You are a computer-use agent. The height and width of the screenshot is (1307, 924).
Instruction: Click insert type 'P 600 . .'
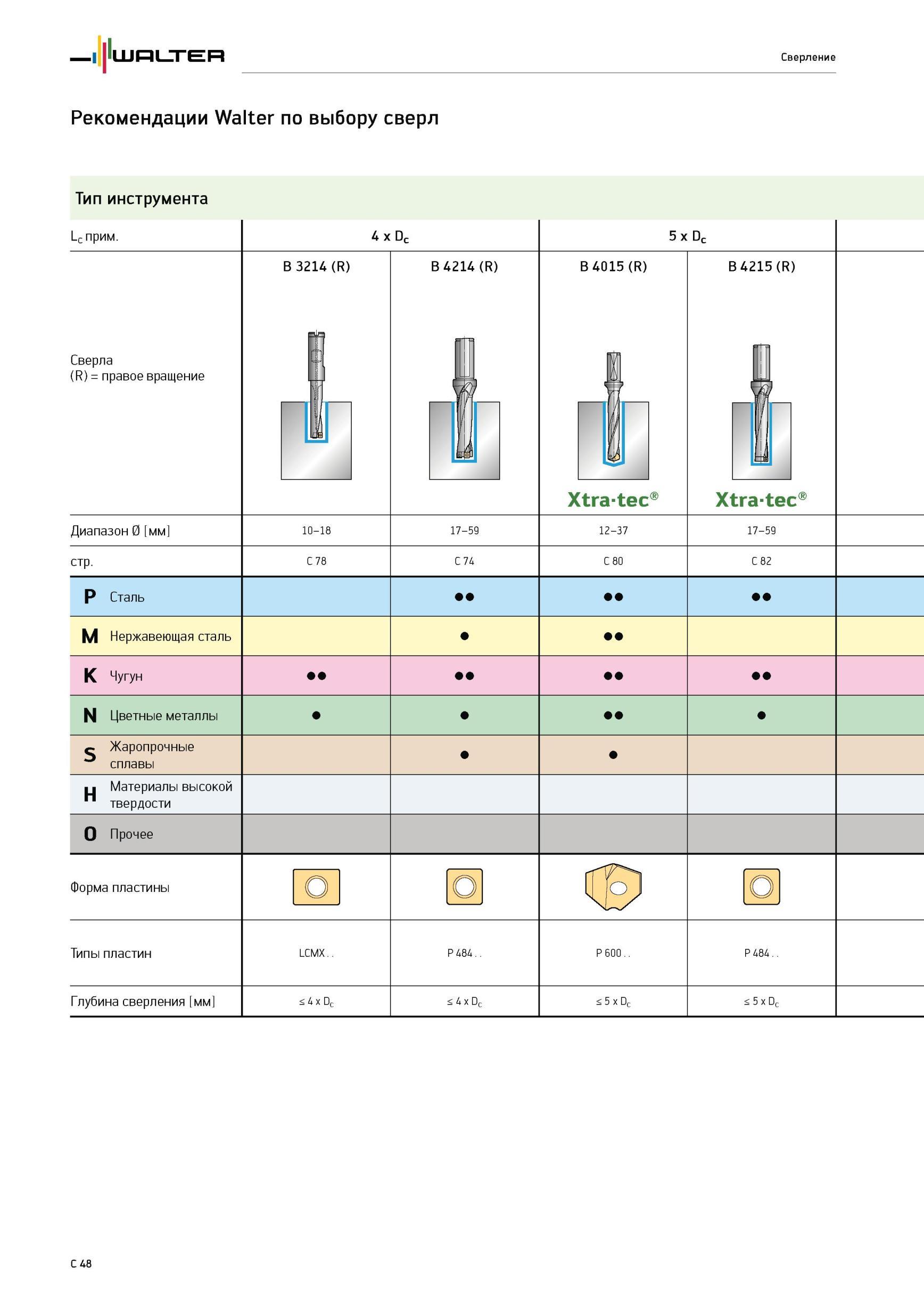613,953
